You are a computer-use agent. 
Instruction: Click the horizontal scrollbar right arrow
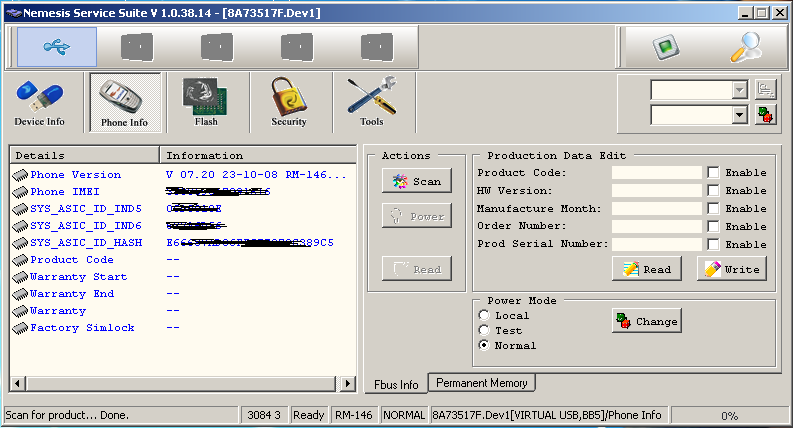coord(347,383)
